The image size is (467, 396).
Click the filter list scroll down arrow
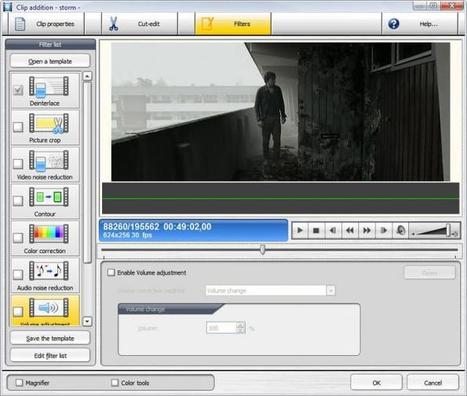(87, 322)
